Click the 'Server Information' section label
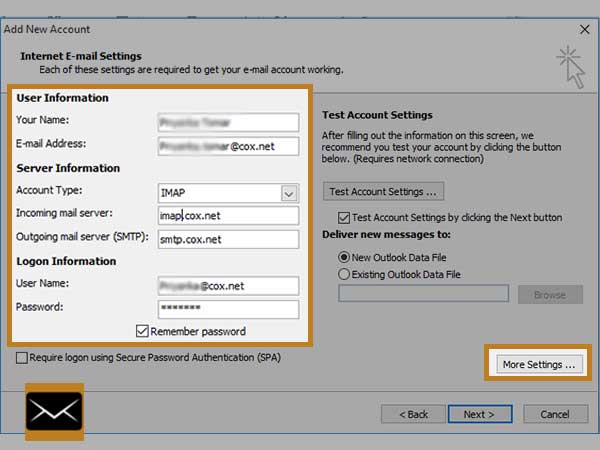600x450 pixels. (x=68, y=168)
